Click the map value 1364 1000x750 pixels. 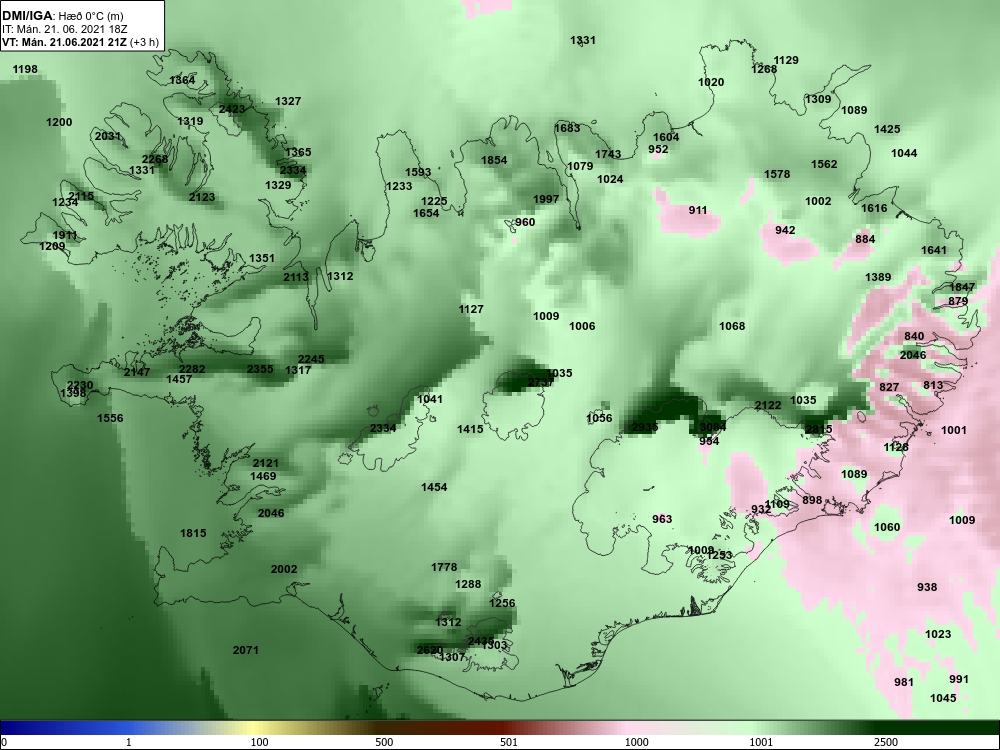click(x=182, y=80)
